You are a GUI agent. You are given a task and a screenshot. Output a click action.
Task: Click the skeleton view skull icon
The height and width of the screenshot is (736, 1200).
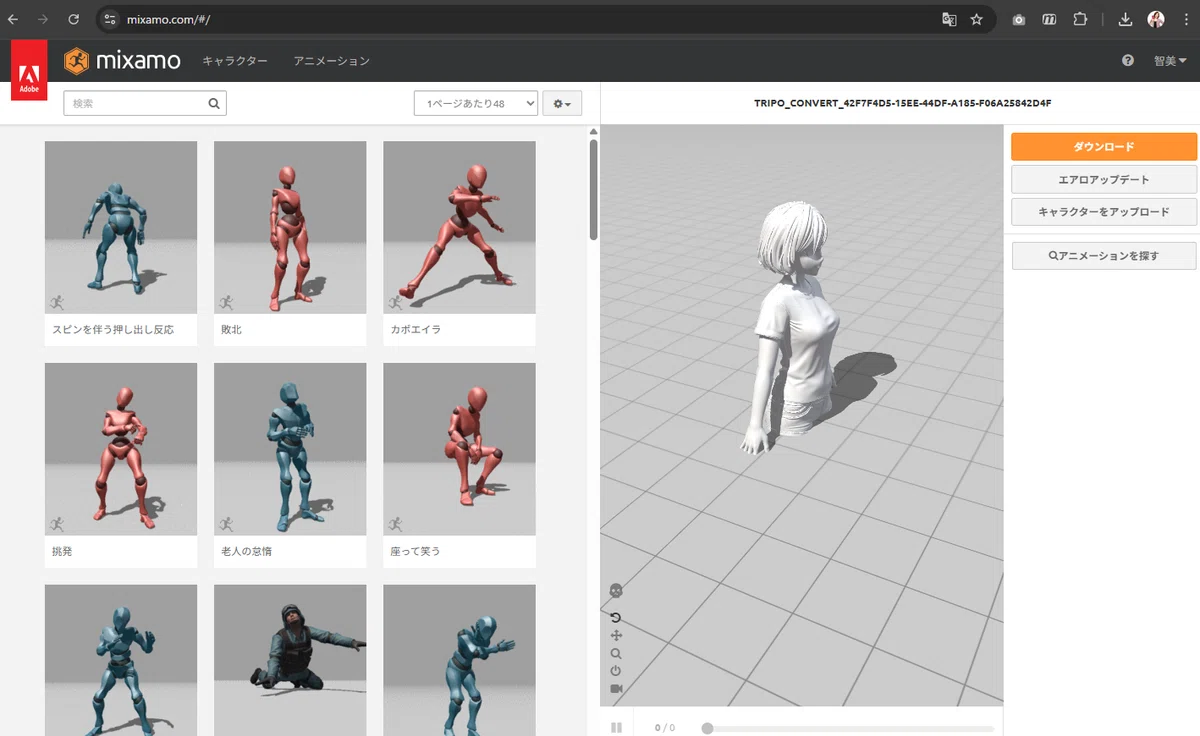tap(616, 591)
